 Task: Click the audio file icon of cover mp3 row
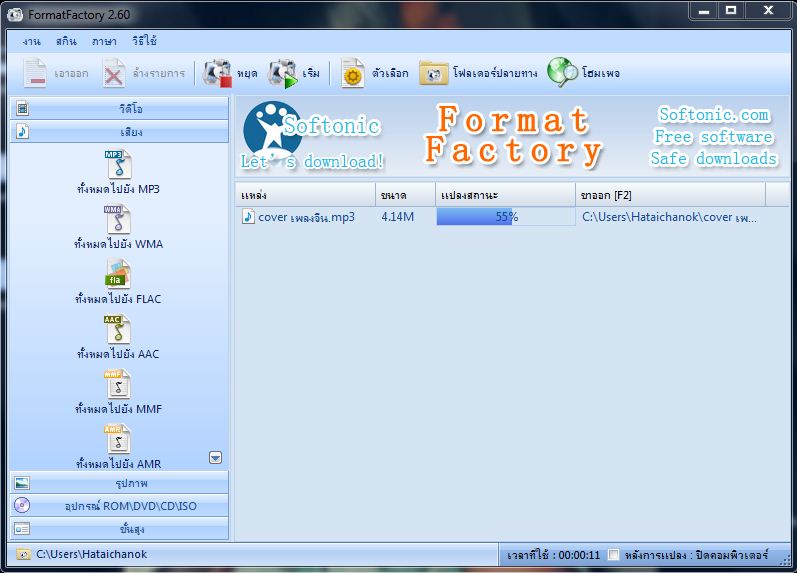248,217
